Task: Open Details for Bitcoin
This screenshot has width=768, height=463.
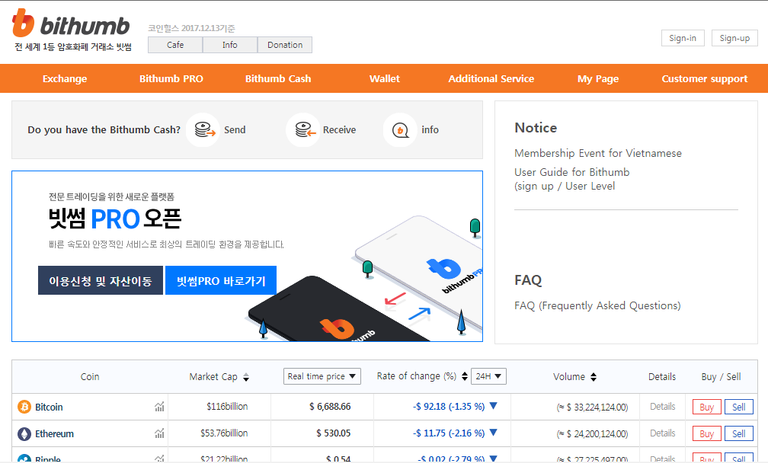Action: (x=662, y=406)
